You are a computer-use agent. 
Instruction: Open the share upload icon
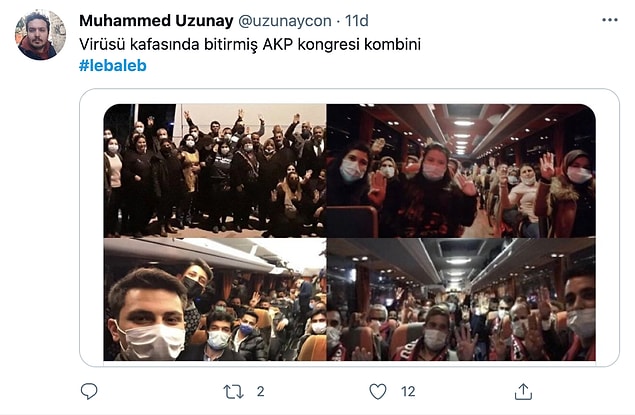point(523,392)
